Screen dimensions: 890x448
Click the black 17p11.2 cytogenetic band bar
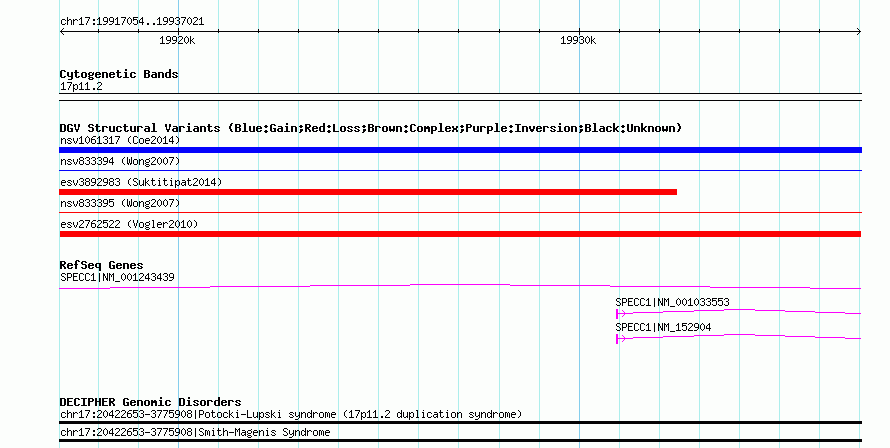(x=460, y=97)
